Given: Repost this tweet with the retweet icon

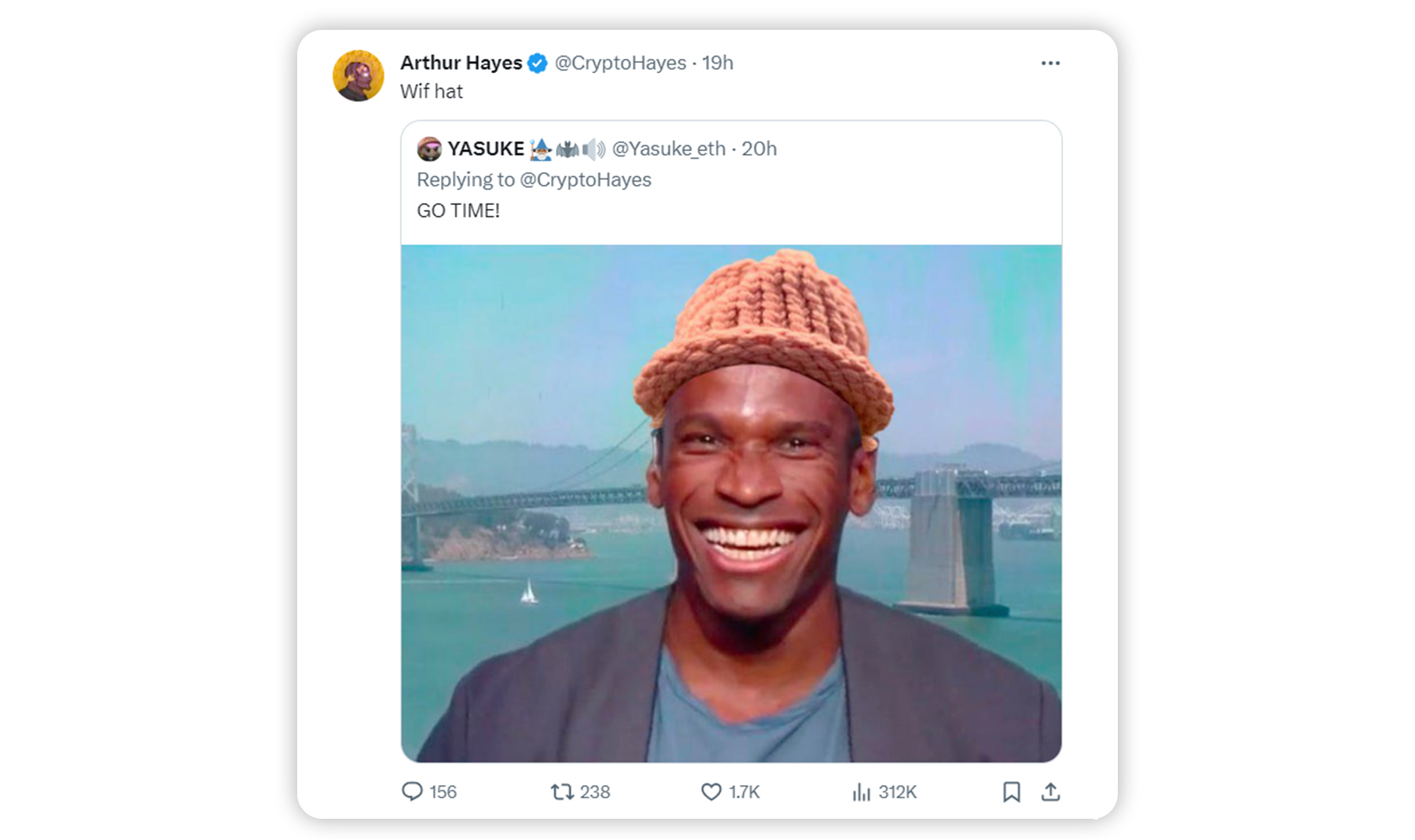Looking at the screenshot, I should coord(561,791).
